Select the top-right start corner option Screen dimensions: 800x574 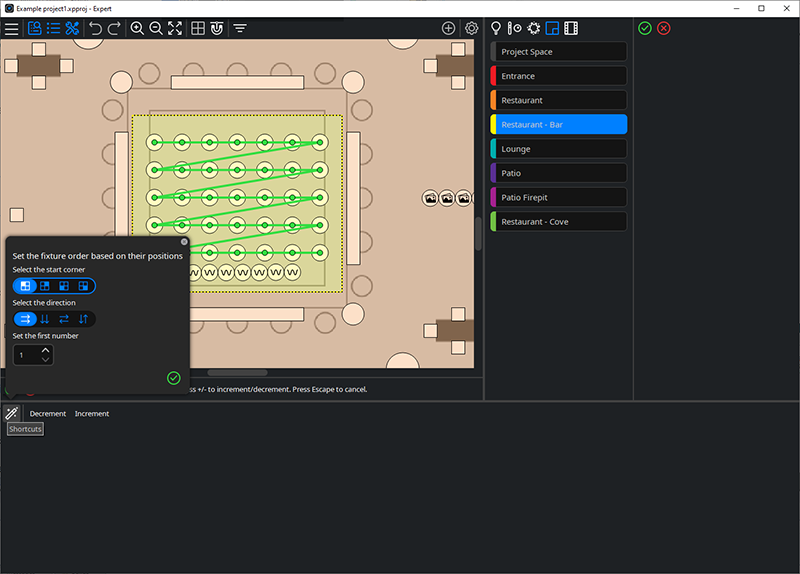tap(45, 287)
